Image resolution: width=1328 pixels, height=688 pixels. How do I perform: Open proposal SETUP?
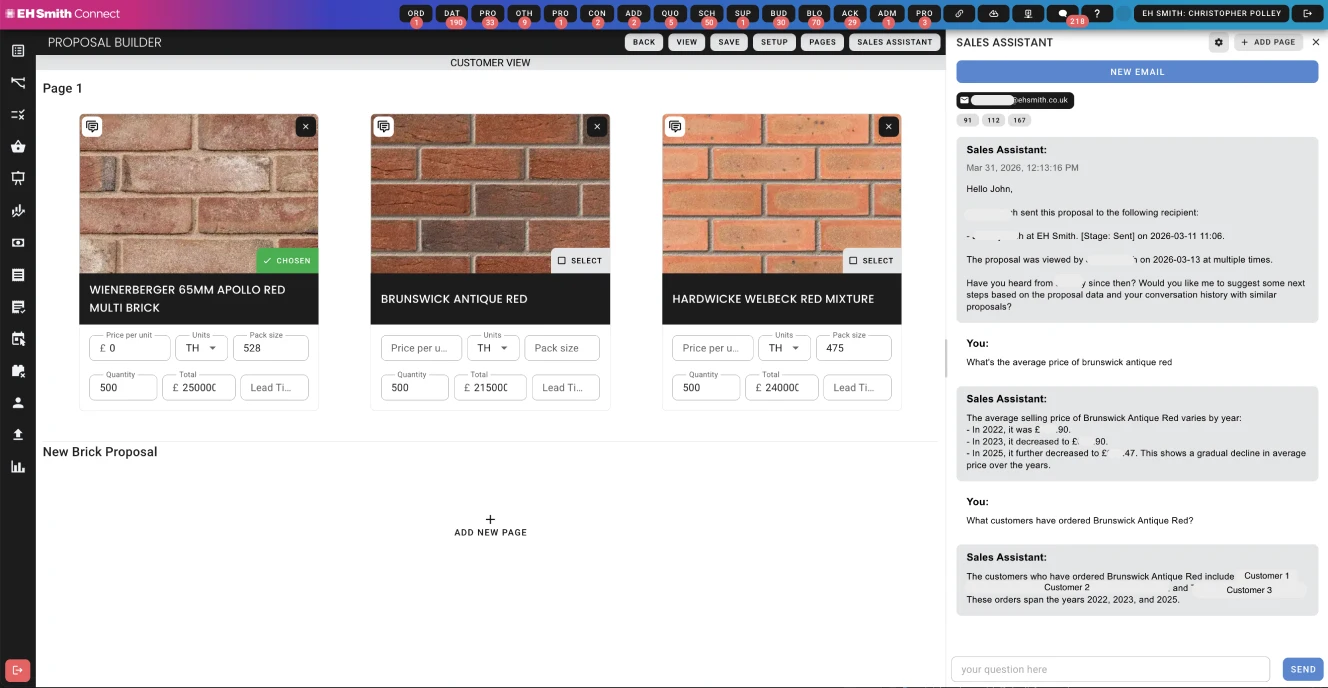(774, 42)
